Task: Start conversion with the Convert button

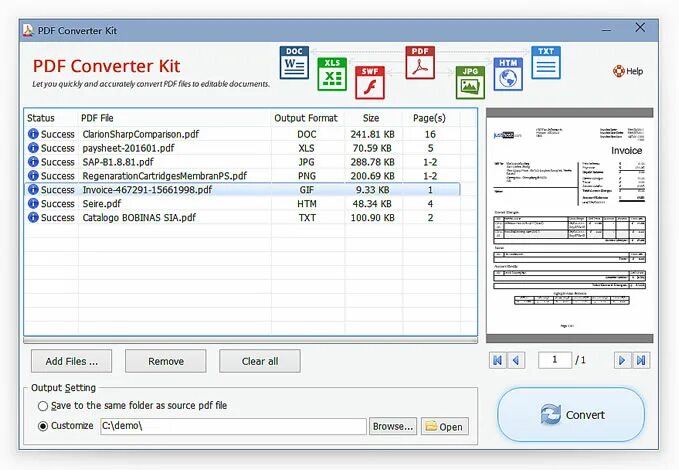Action: coord(571,415)
